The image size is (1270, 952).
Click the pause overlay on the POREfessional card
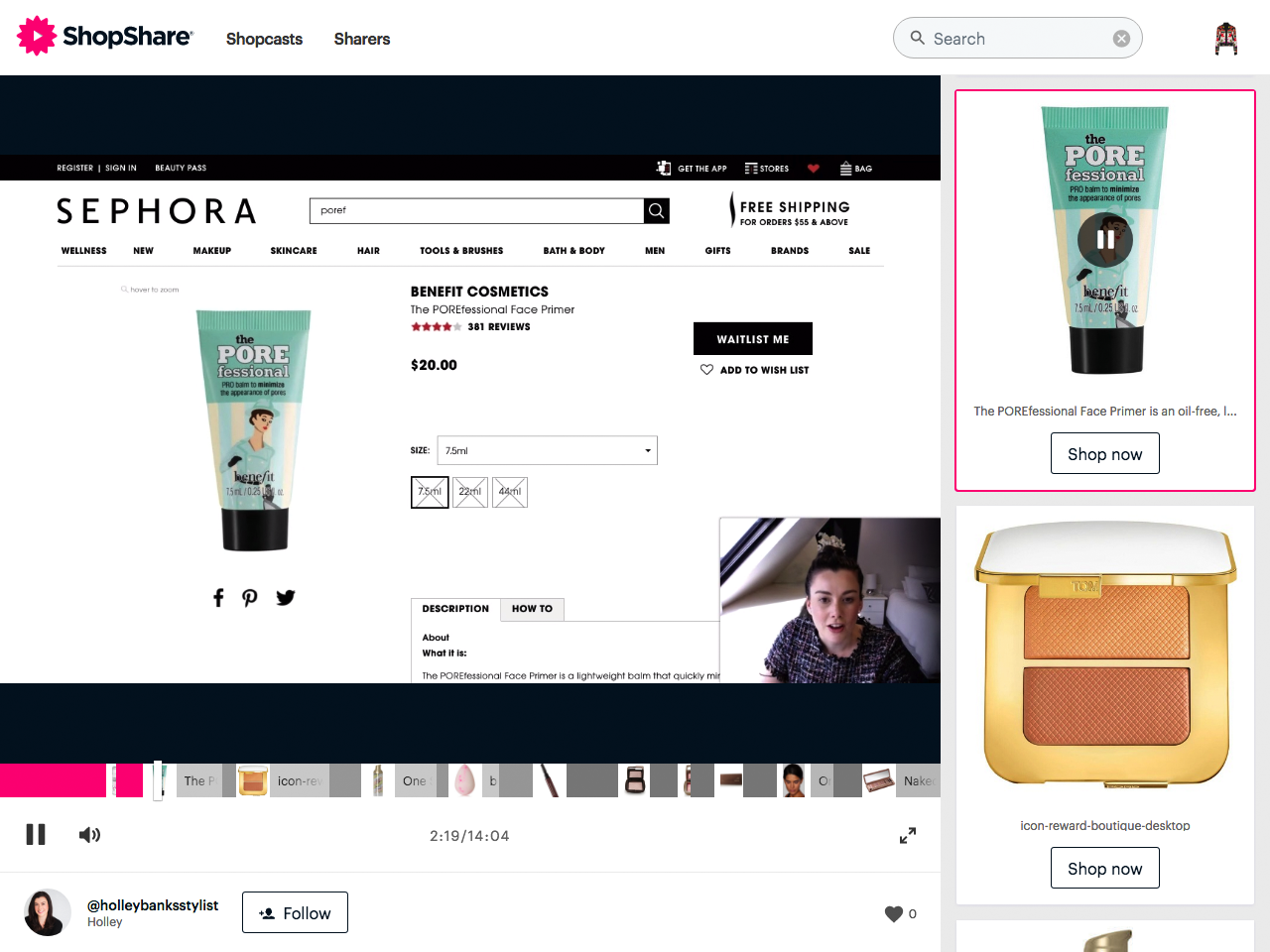pos(1105,239)
